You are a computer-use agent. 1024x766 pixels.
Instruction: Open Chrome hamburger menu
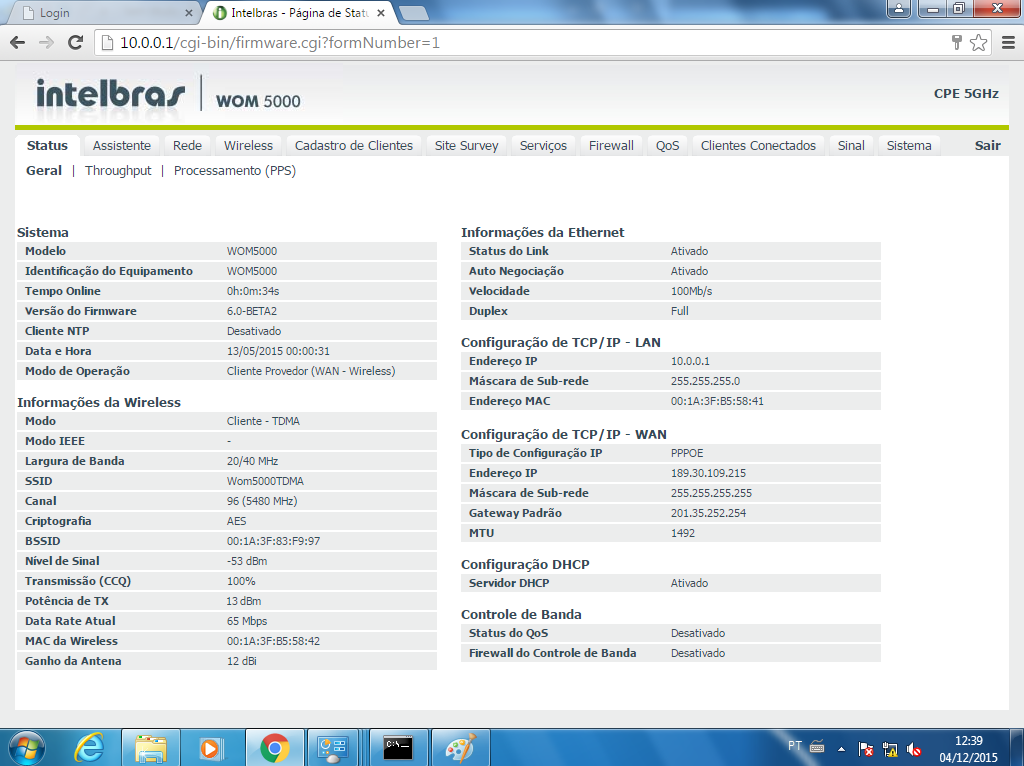click(x=1008, y=43)
